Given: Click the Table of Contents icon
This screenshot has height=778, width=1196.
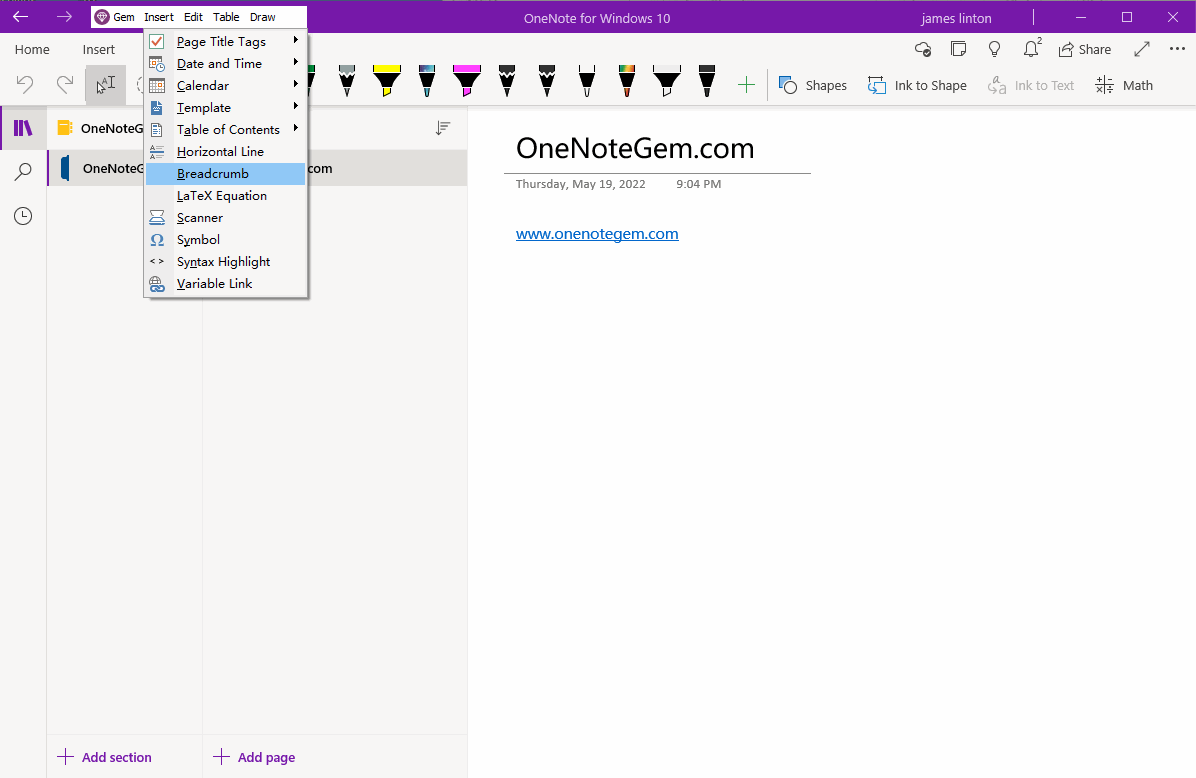Looking at the screenshot, I should point(157,130).
